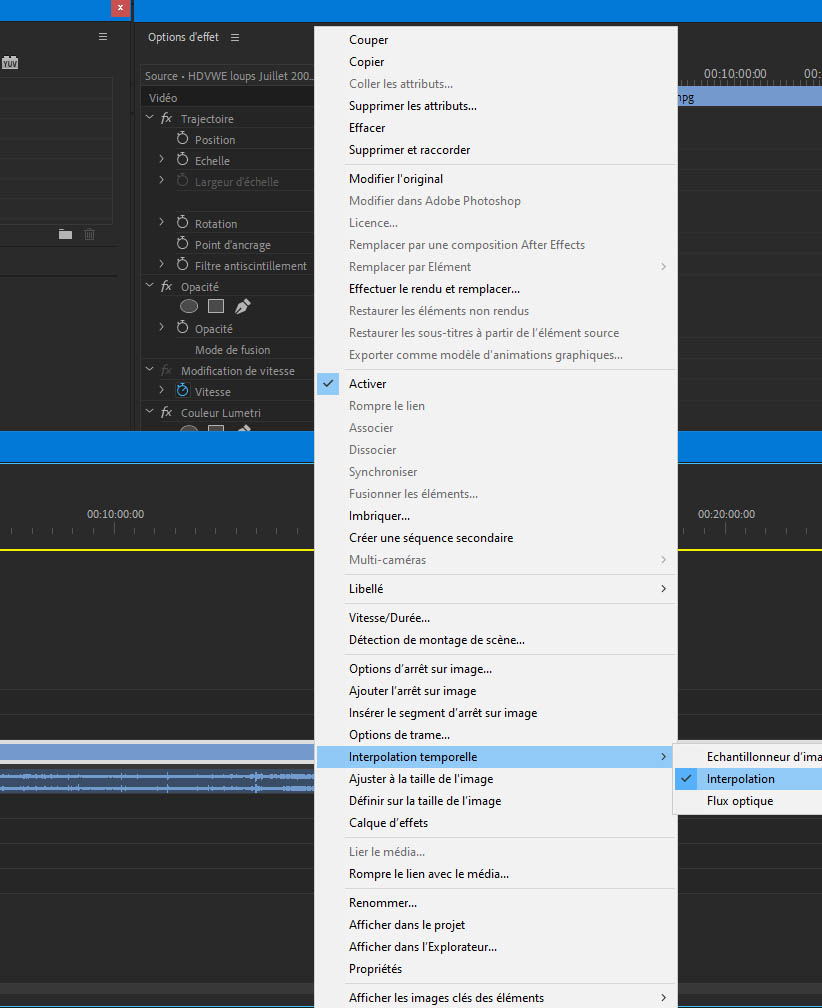This screenshot has height=1008, width=822.
Task: Choose Rompre le lien avec le média...
Action: pos(496,874)
